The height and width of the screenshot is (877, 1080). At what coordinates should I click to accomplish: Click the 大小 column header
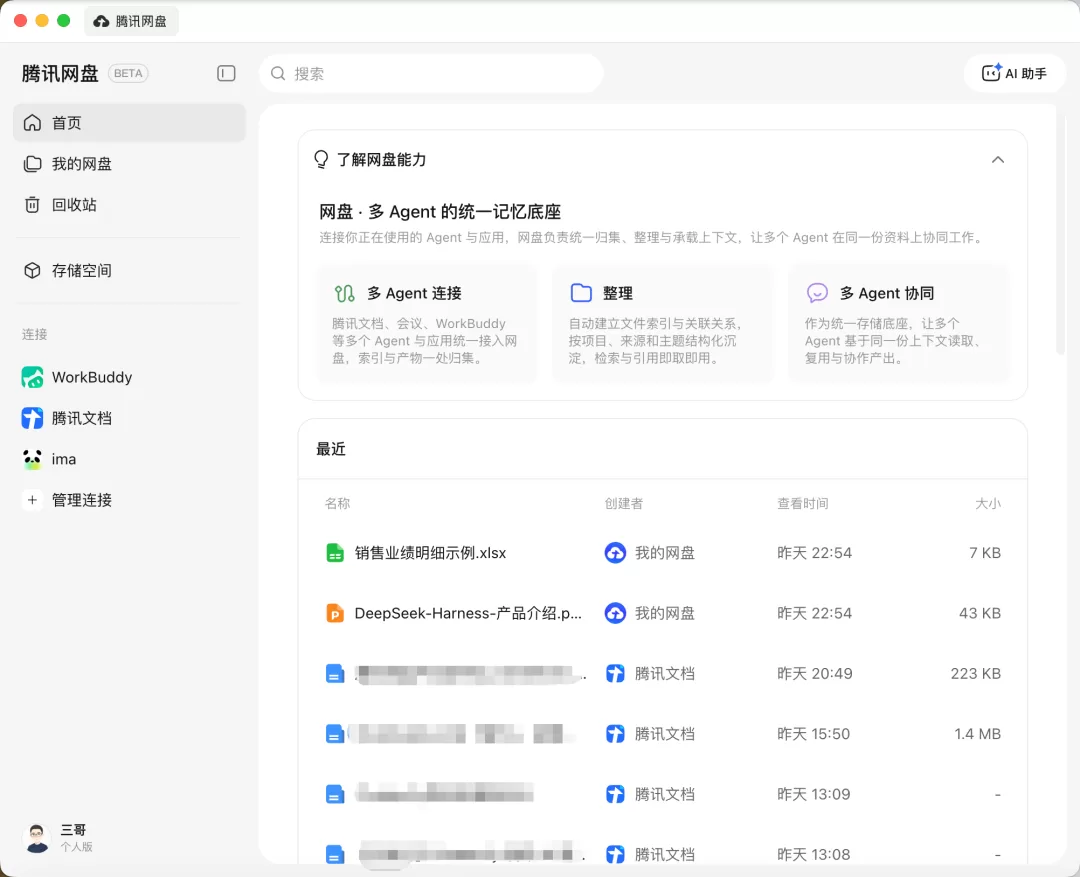988,504
